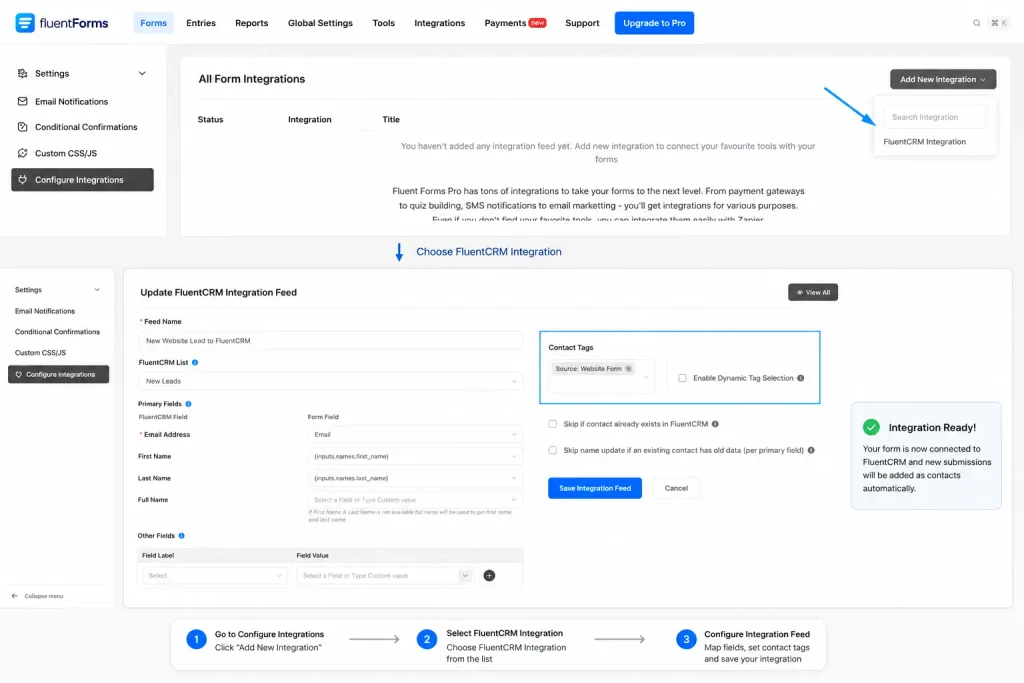Image resolution: width=1024 pixels, height=683 pixels.
Task: Click the plus icon to add other field
Action: tap(489, 575)
